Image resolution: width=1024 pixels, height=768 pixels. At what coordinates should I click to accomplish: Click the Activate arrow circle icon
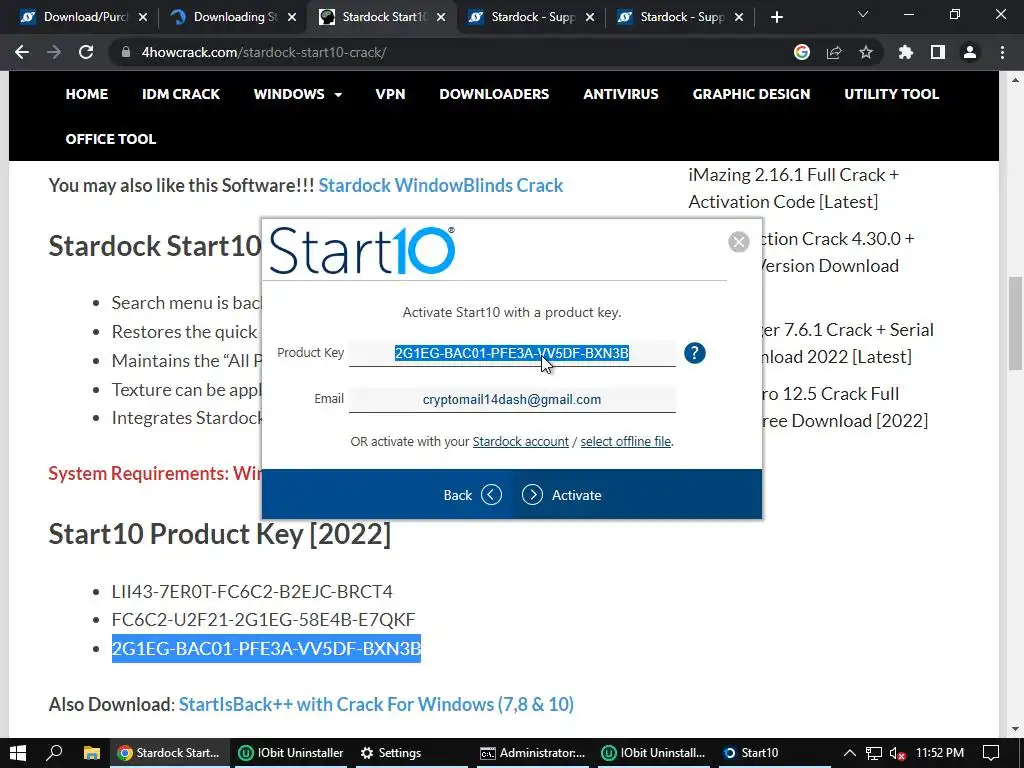(x=532, y=495)
